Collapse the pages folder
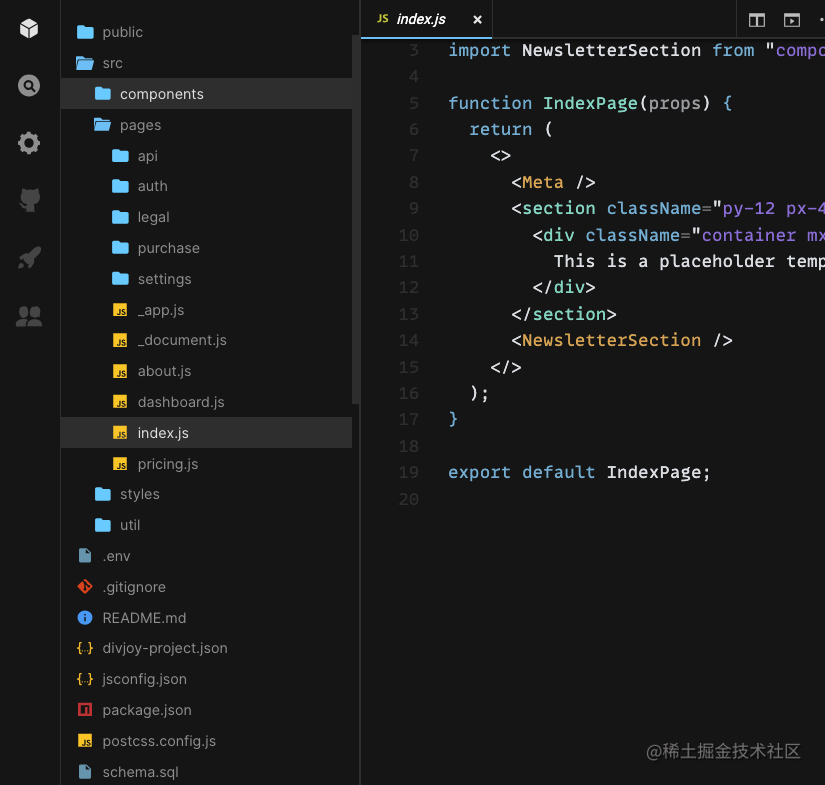Viewport: 825px width, 785px height. pos(206,125)
